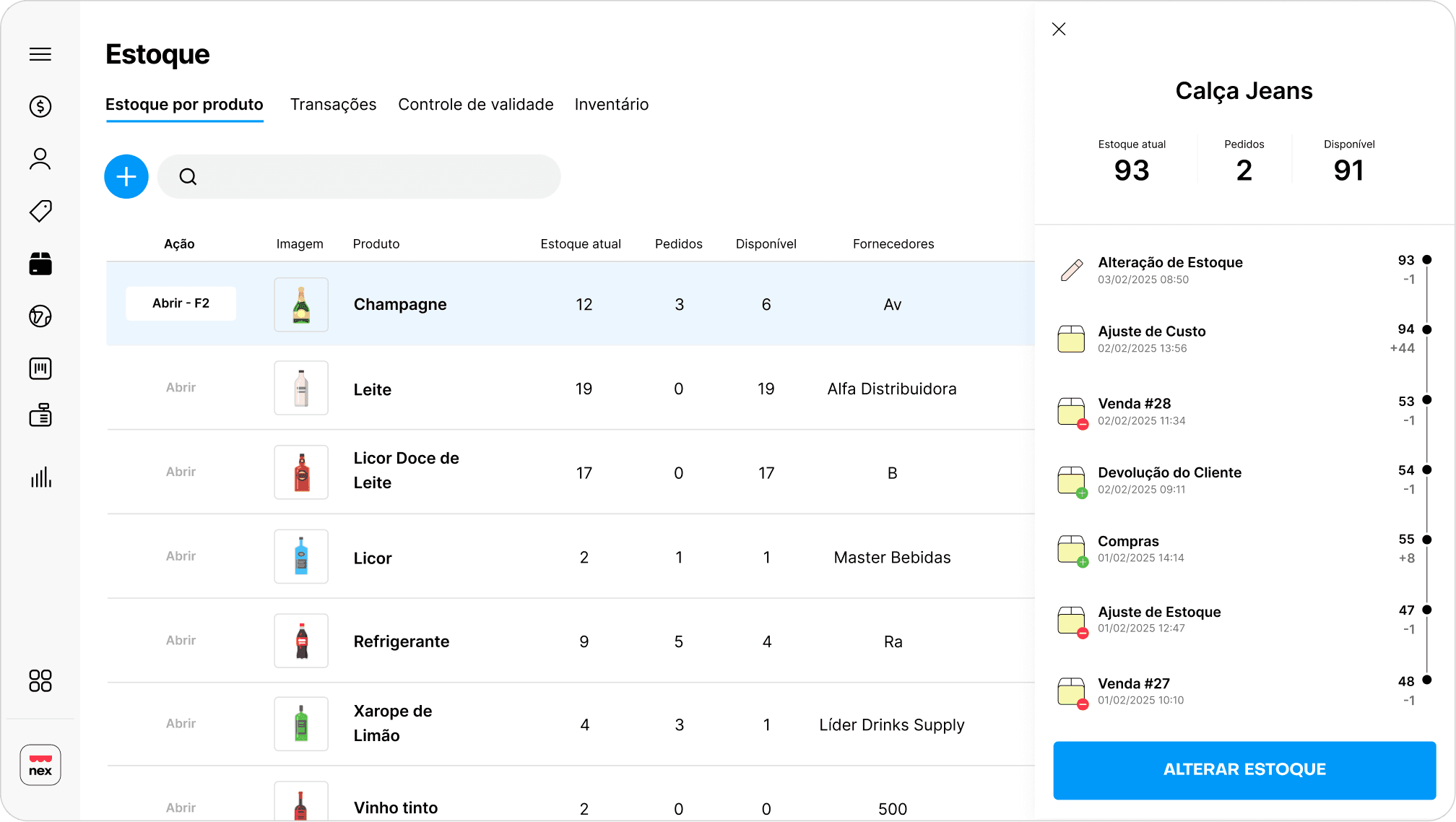Screen dimensions: 1456x822
Task: Open the bar chart reports icon
Action: [x=40, y=477]
